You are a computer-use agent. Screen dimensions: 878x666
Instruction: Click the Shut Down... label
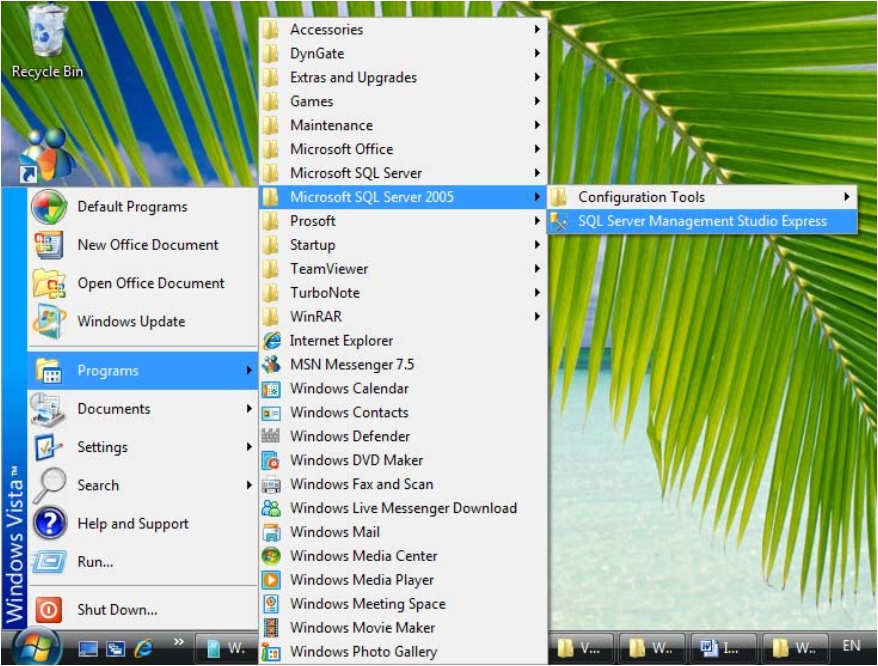117,609
